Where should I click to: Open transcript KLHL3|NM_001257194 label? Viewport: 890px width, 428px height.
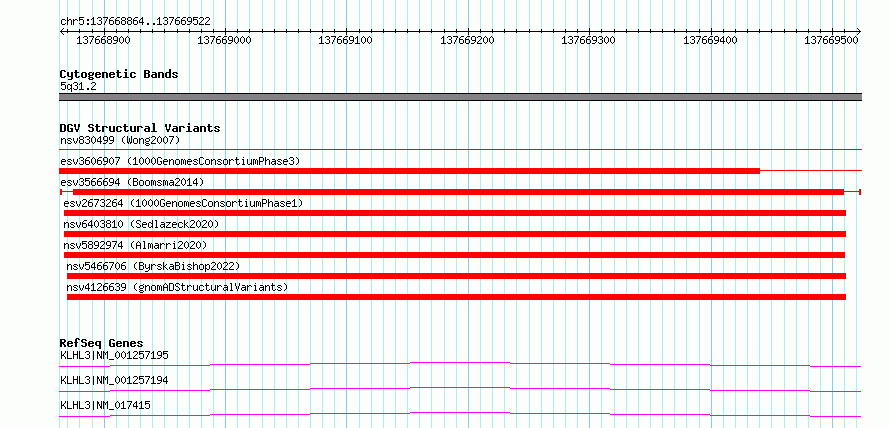click(114, 380)
